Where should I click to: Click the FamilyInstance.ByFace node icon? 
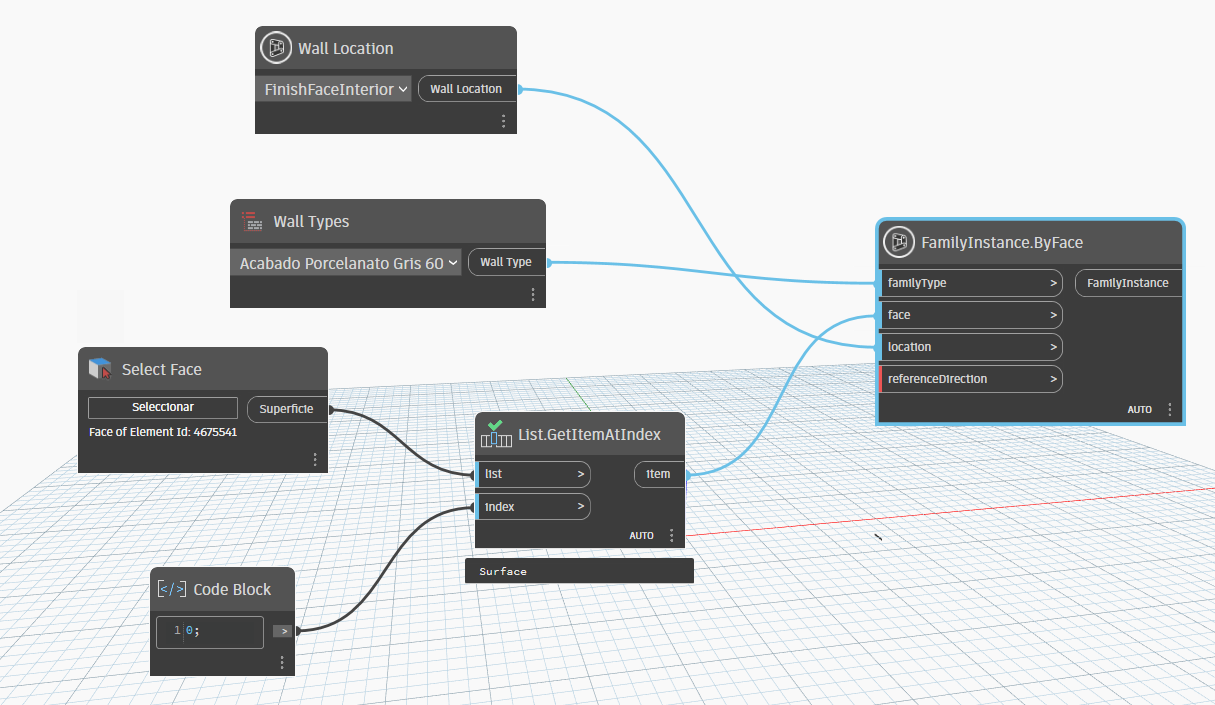[x=900, y=242]
